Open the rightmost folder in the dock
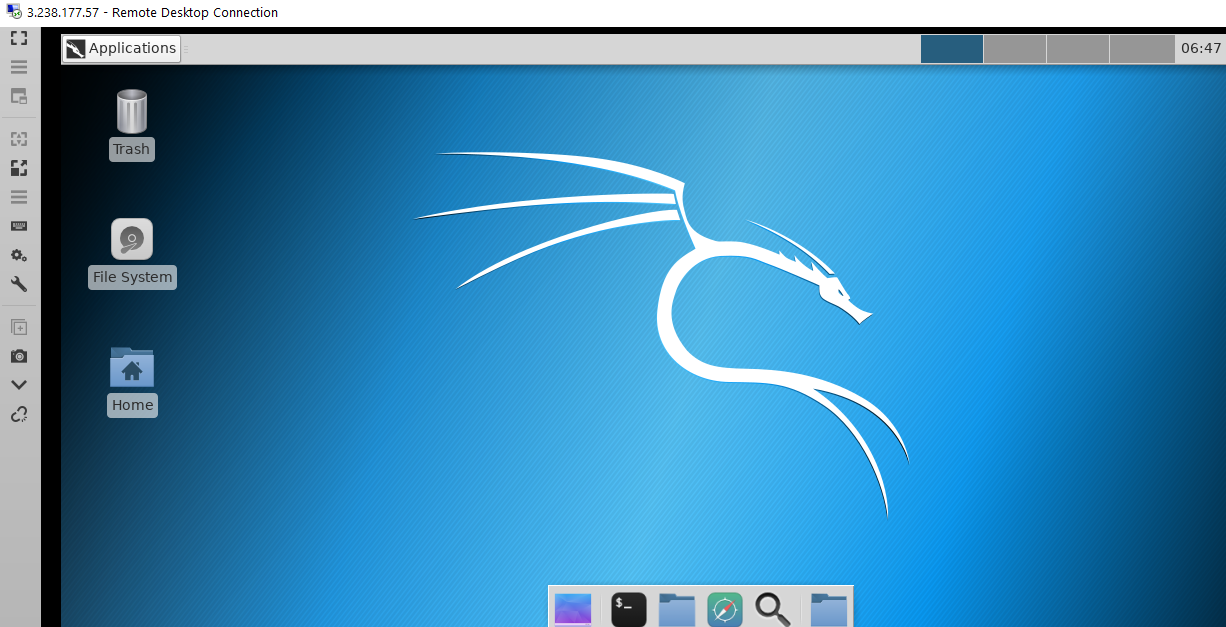 [829, 608]
